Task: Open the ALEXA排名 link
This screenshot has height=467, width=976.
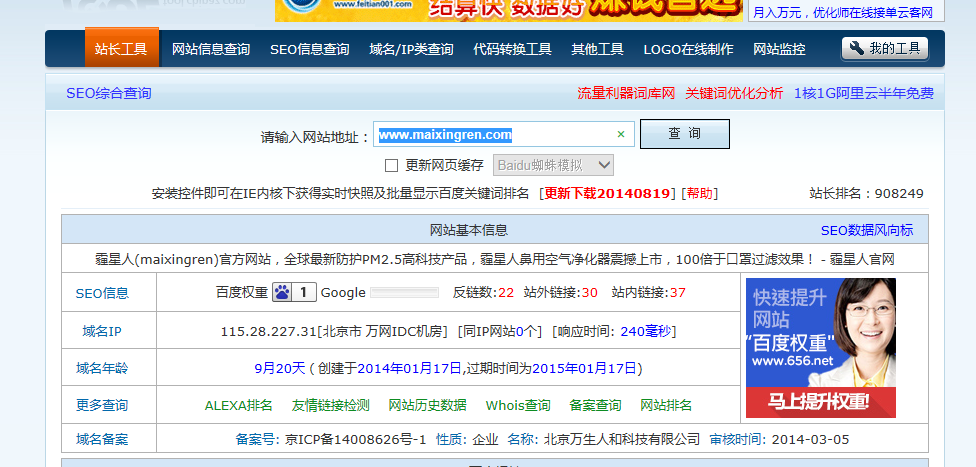Action: pos(238,405)
